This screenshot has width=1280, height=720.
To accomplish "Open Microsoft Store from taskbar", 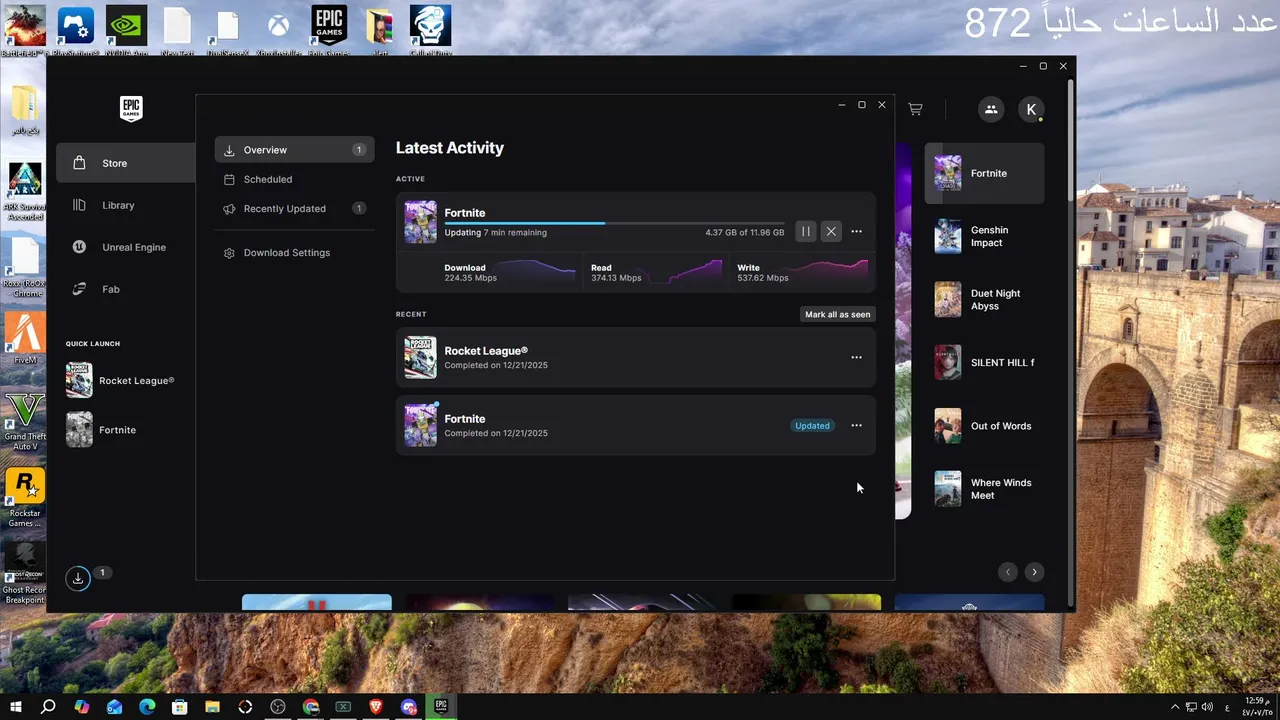I will click(x=180, y=706).
